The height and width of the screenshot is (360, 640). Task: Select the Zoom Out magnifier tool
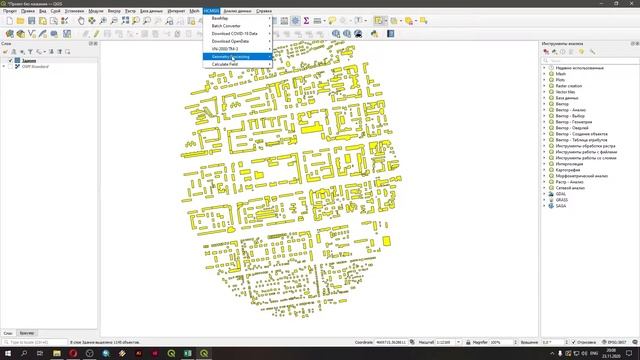114,21
